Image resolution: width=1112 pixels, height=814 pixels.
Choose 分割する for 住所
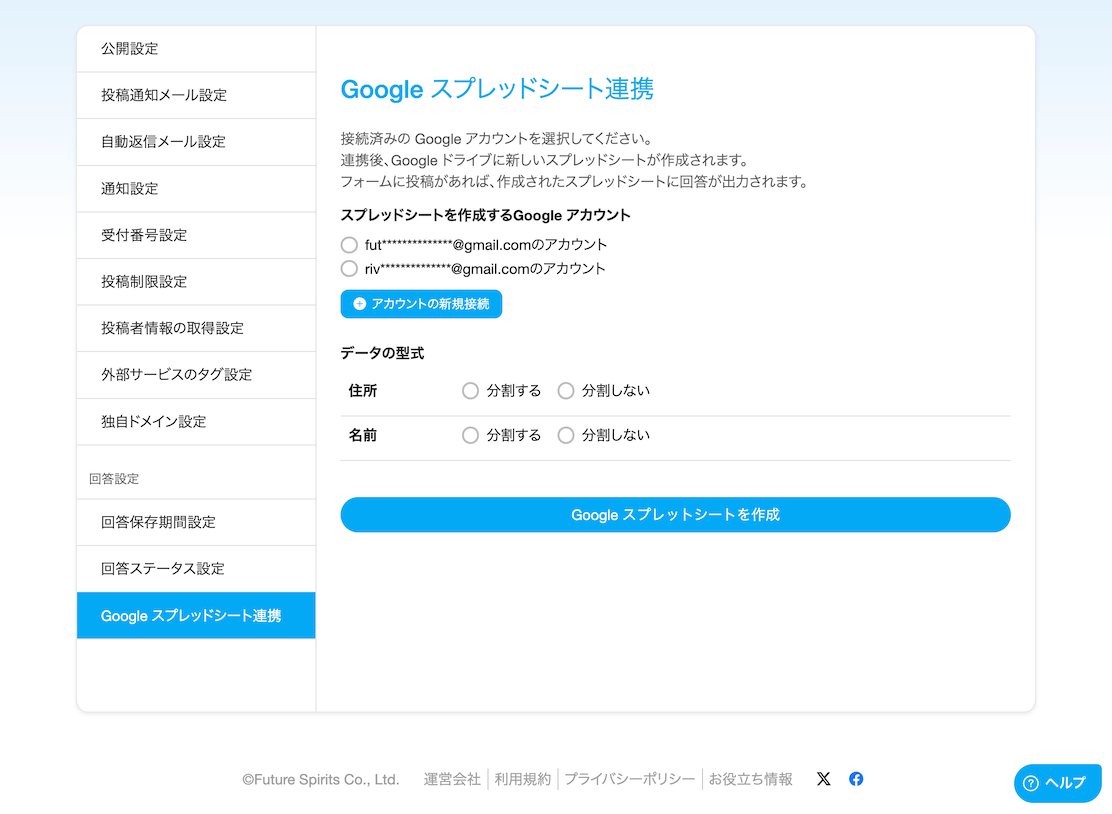pyautogui.click(x=470, y=391)
